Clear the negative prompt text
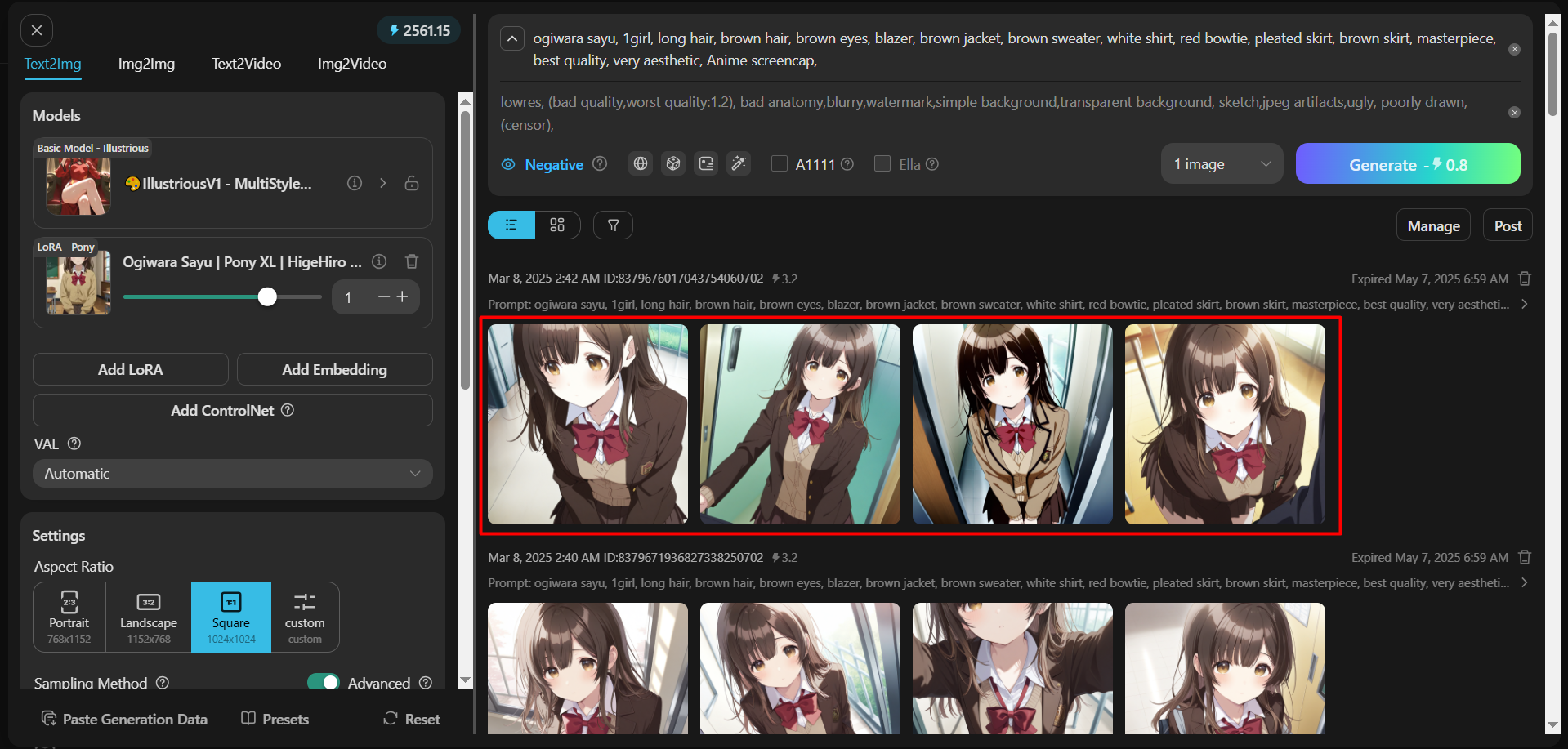1568x749 pixels. 1514,112
